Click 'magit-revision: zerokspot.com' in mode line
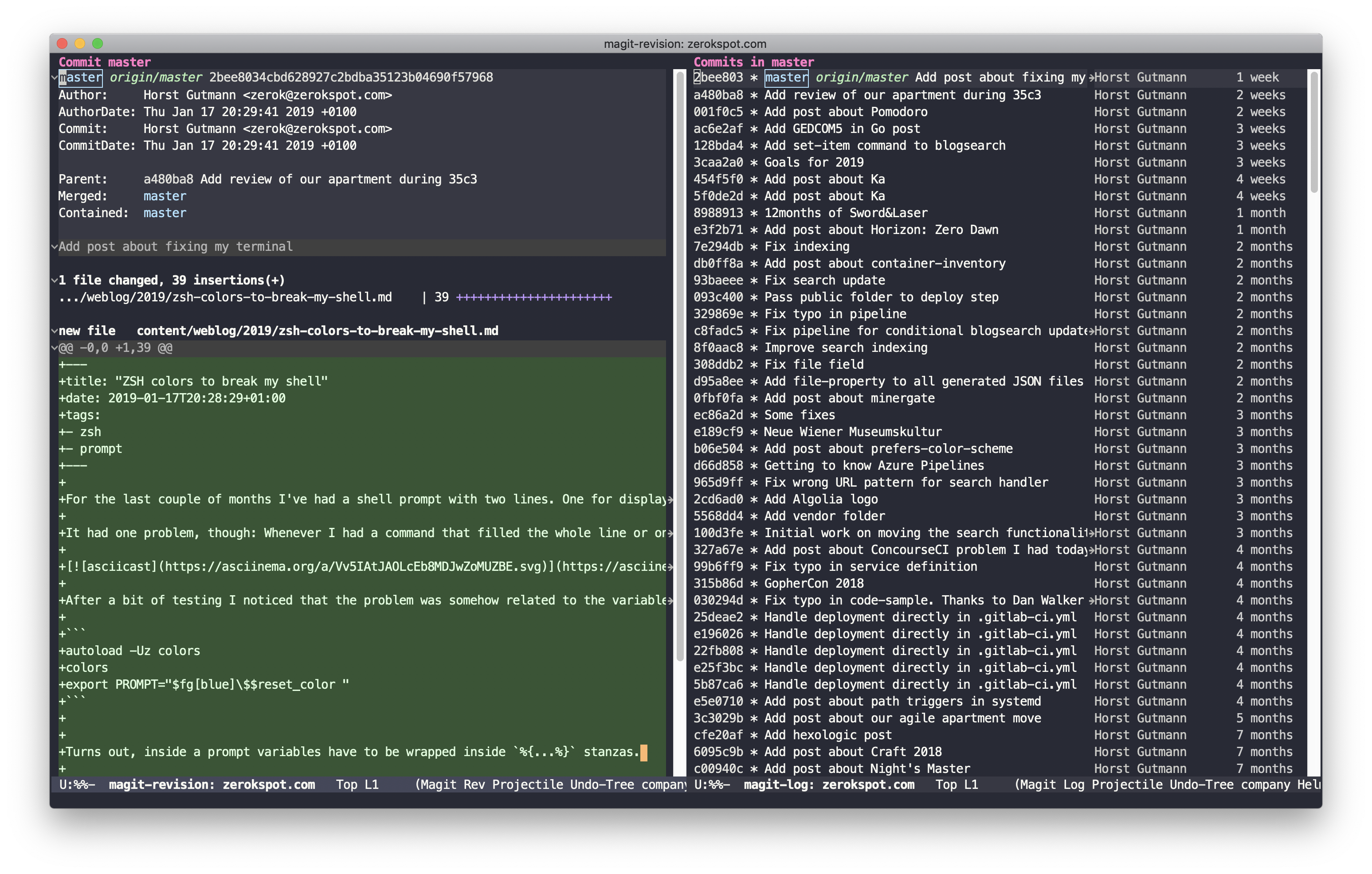The height and width of the screenshot is (874, 1372). [212, 784]
